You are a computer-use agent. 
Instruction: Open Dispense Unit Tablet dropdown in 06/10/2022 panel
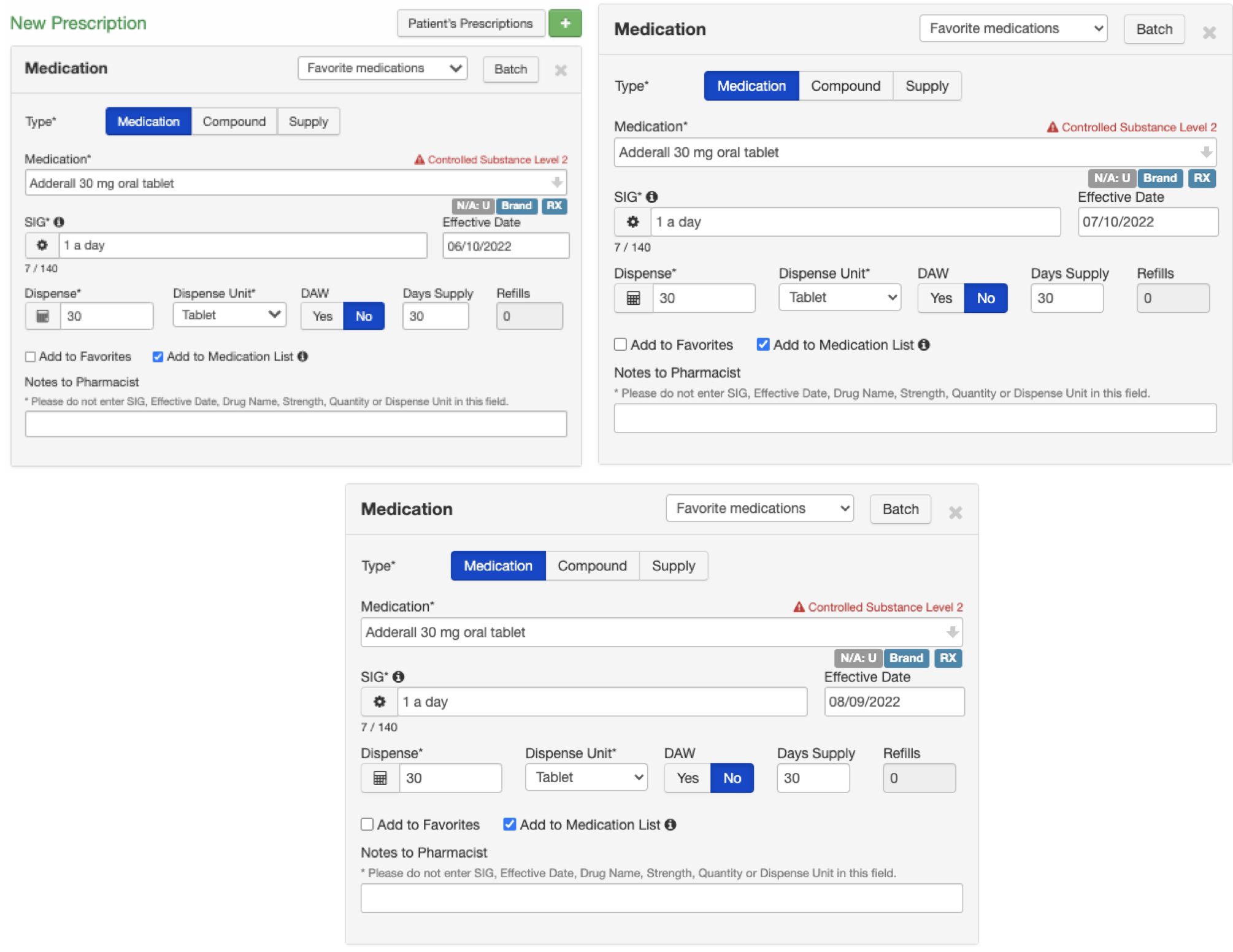230,315
